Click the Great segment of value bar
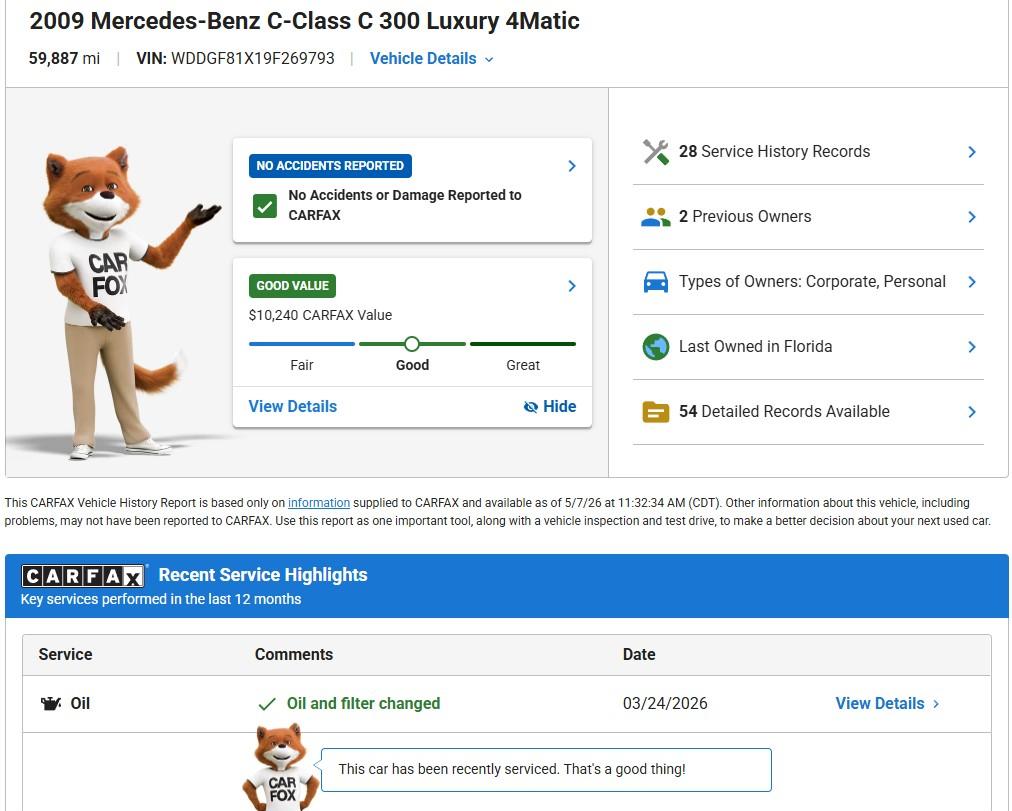 click(x=523, y=344)
